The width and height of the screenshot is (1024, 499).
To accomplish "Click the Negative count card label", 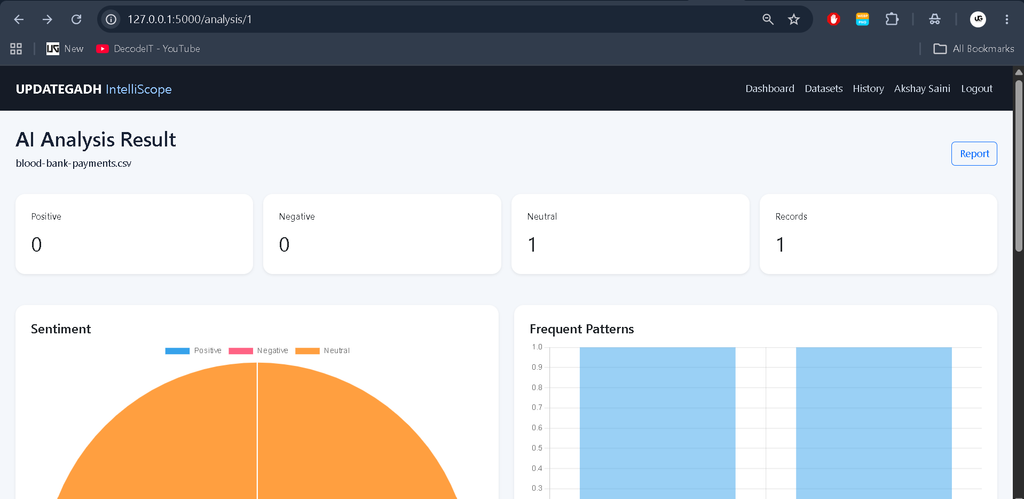I will [296, 217].
